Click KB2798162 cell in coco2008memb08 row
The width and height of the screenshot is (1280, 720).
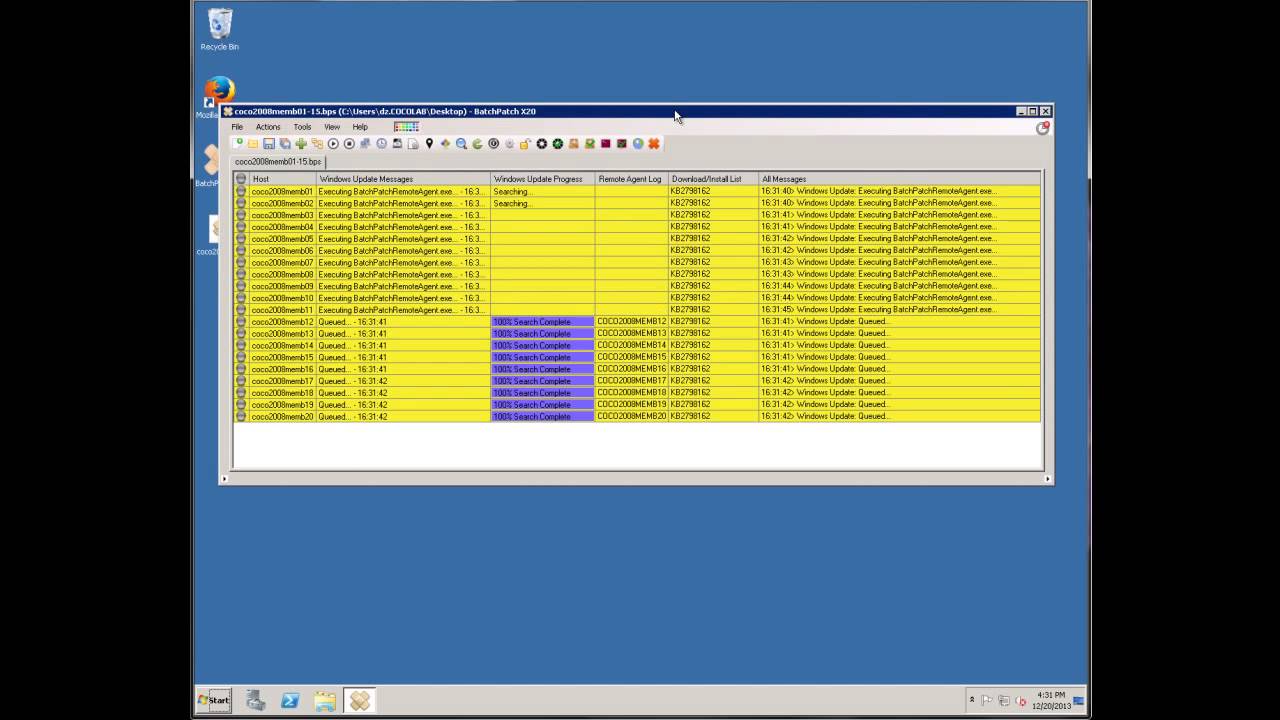[x=713, y=274]
